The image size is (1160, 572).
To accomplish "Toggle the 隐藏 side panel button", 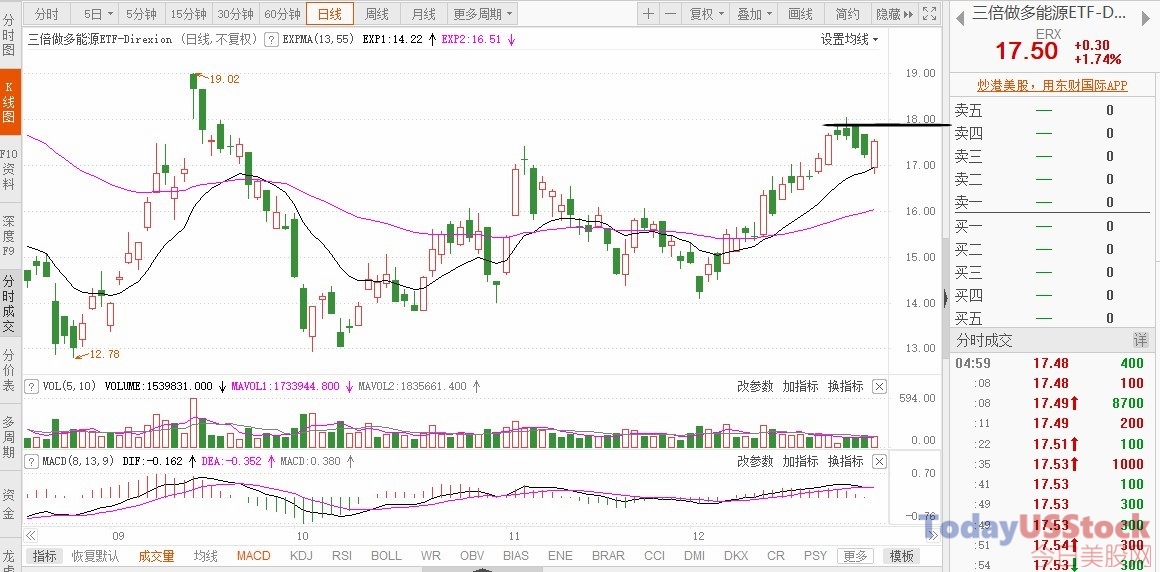I will point(895,13).
